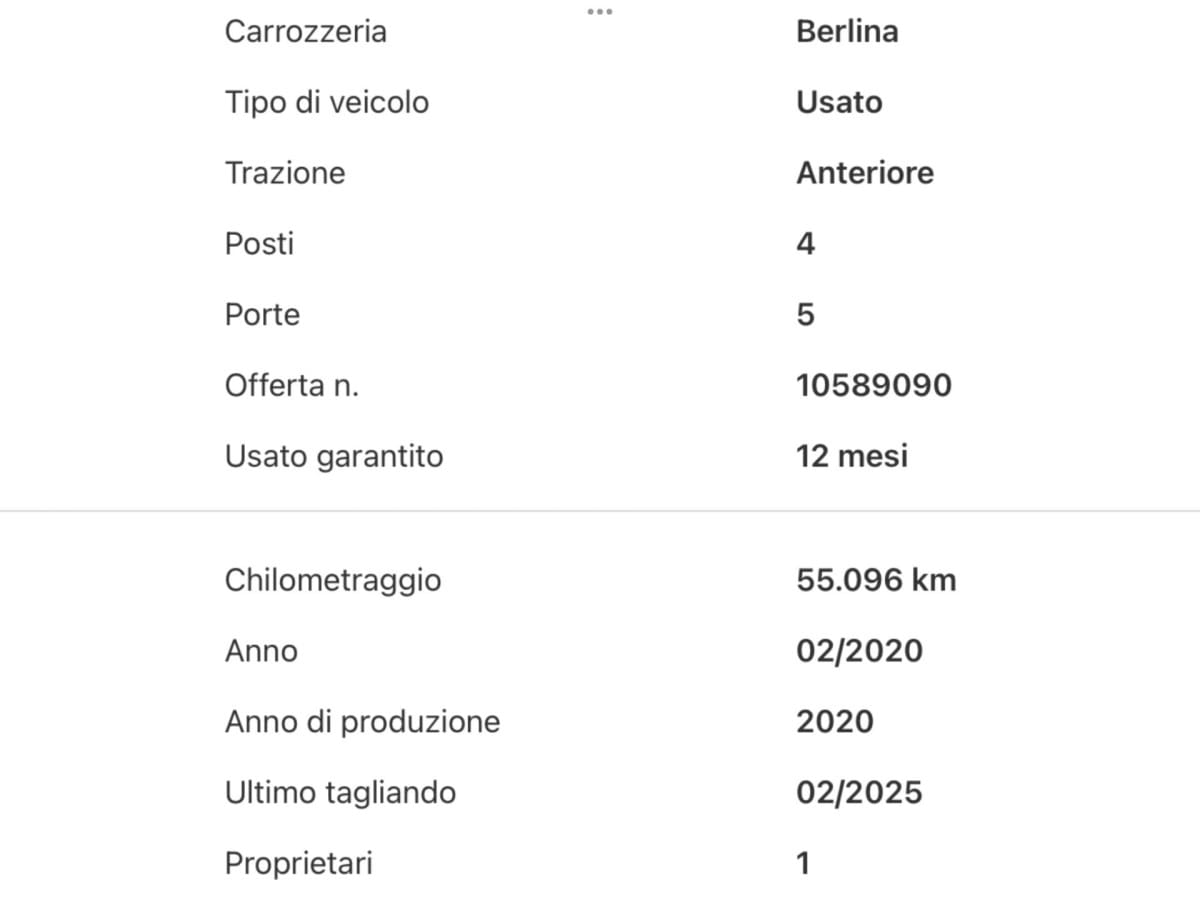
Task: Click the Anno di produzione label
Action: click(362, 722)
